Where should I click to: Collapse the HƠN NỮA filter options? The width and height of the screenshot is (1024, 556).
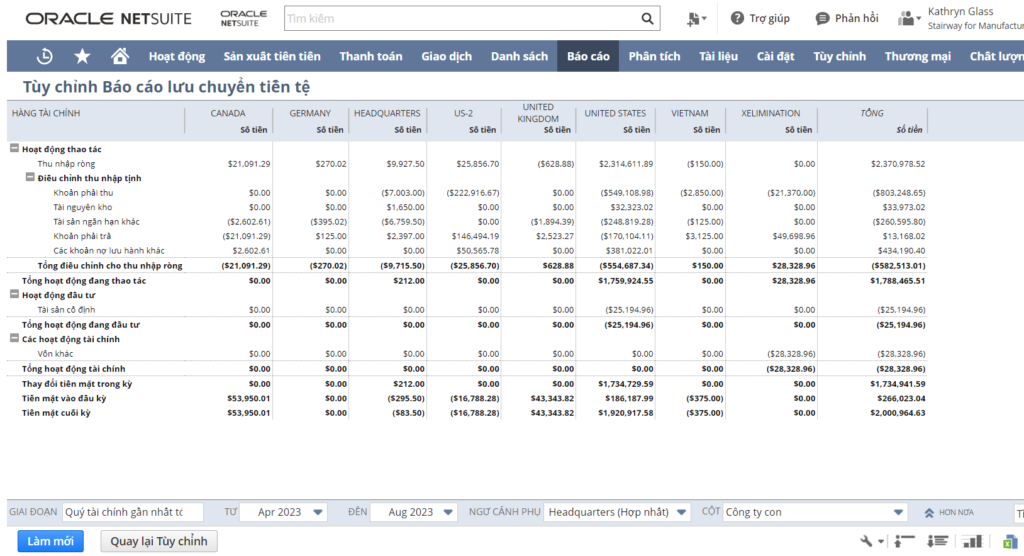coord(949,513)
